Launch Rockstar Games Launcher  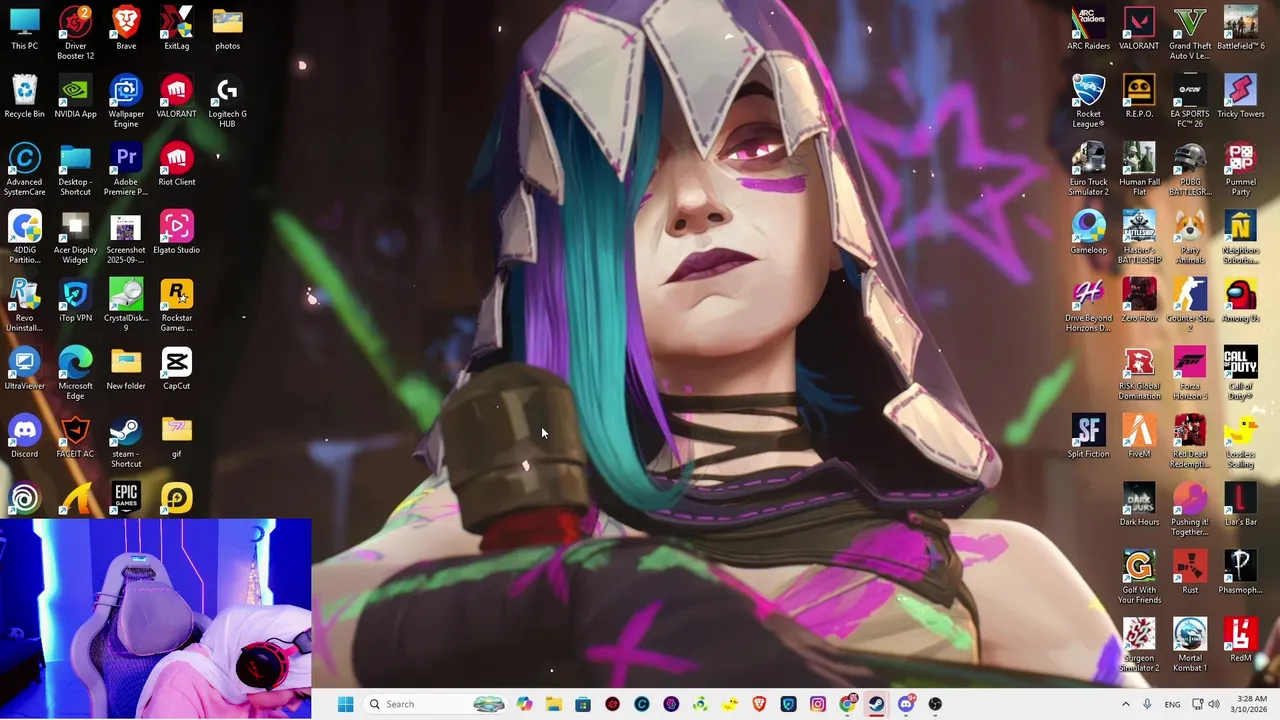(x=177, y=305)
